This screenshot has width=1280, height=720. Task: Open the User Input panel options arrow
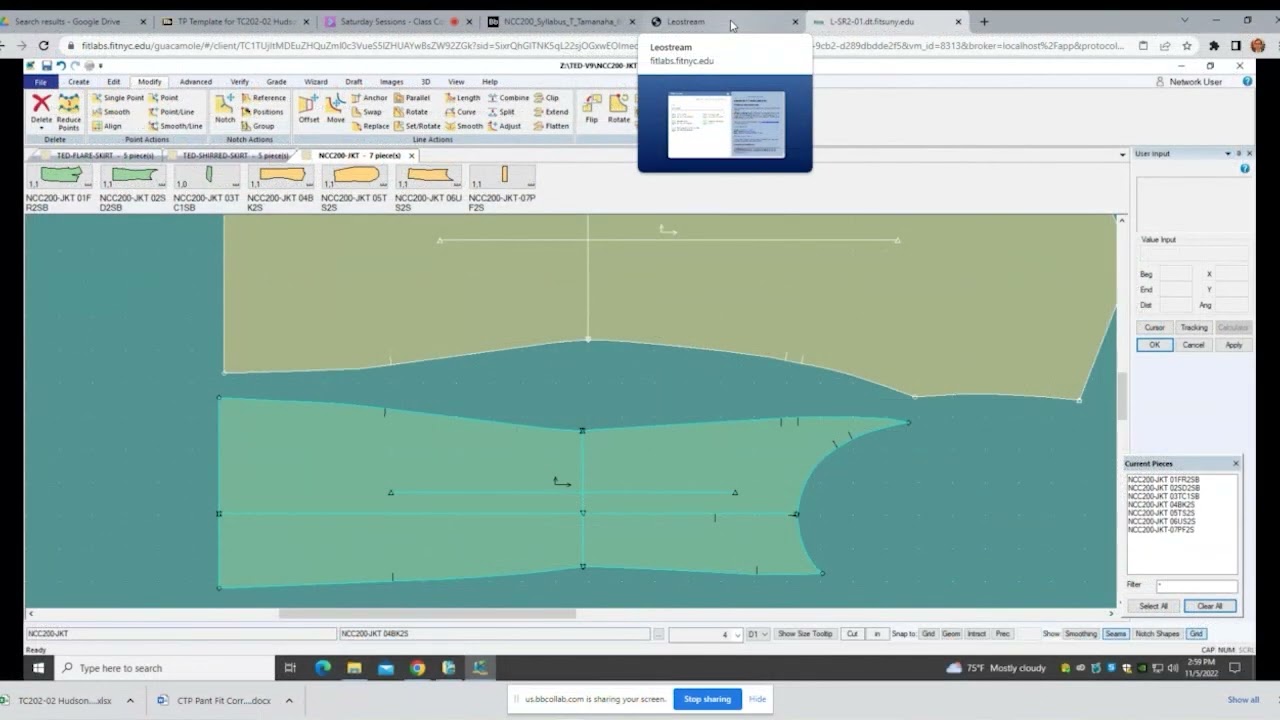point(1228,154)
